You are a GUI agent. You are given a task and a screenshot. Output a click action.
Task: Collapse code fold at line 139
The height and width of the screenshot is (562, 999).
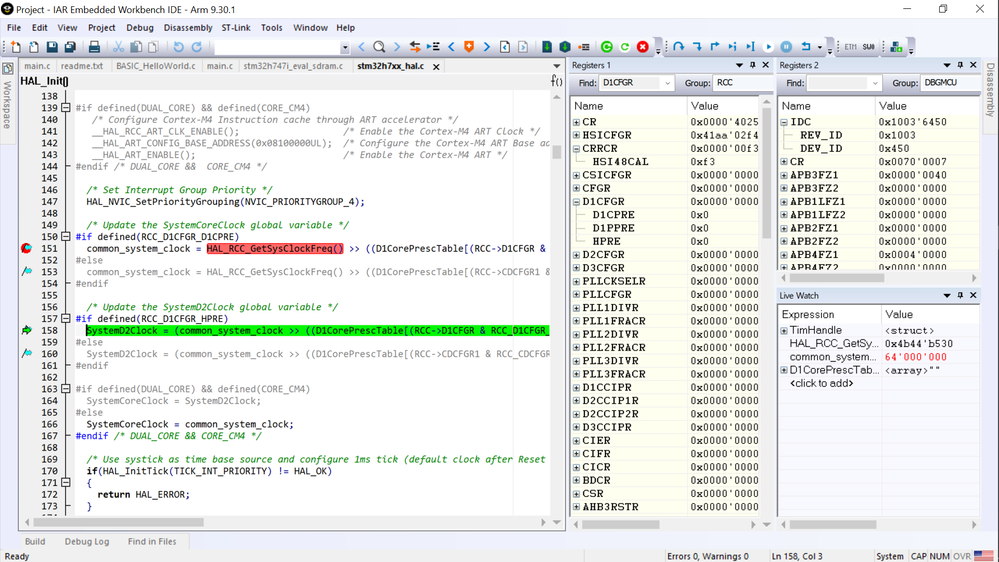(x=65, y=108)
